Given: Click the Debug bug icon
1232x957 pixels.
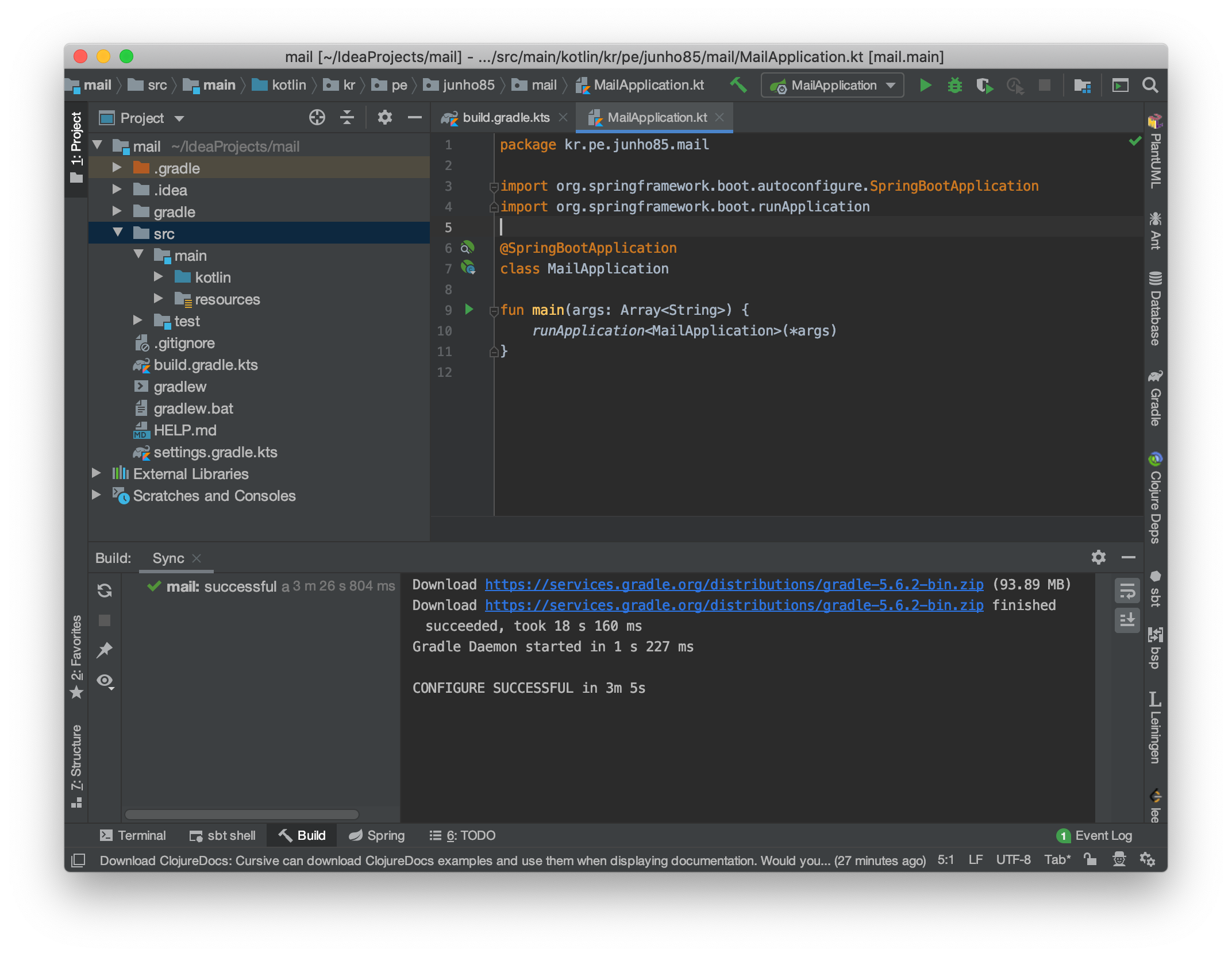Looking at the screenshot, I should click(954, 86).
